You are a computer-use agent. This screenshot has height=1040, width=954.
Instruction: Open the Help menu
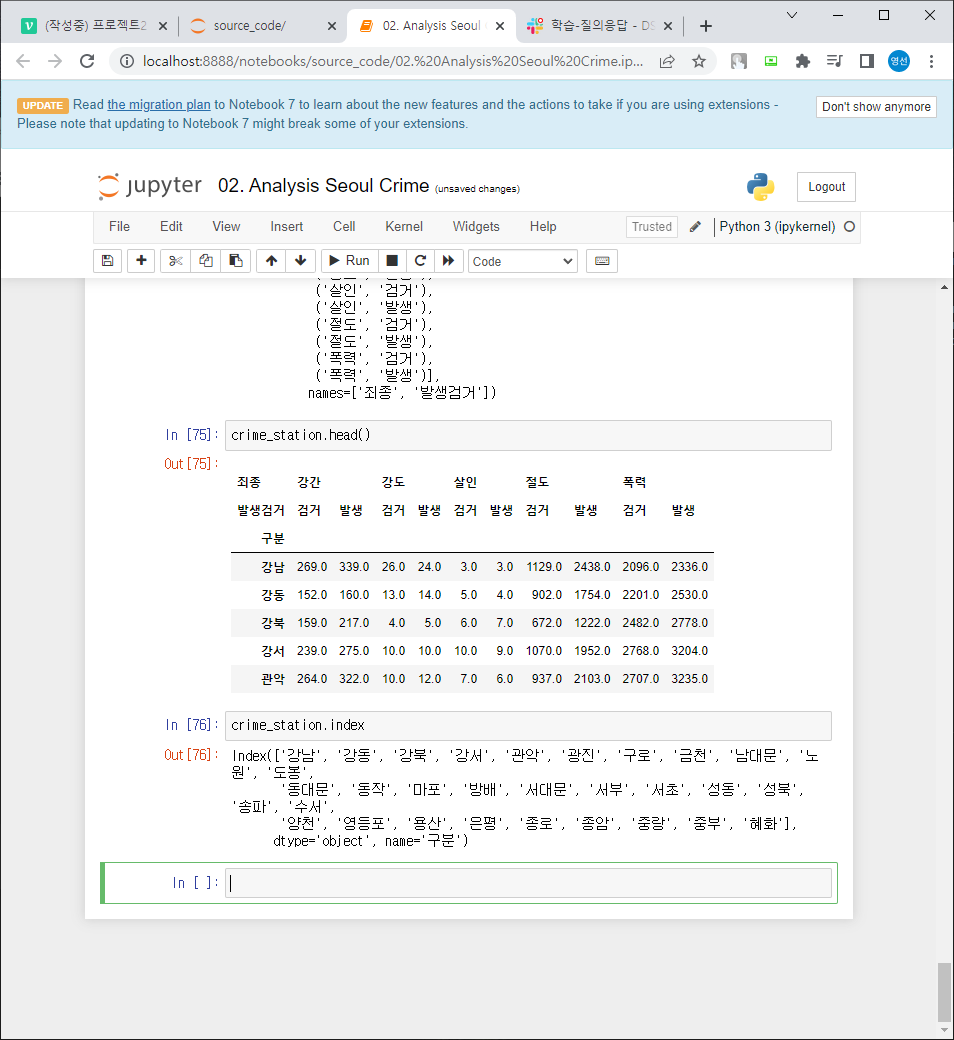543,227
